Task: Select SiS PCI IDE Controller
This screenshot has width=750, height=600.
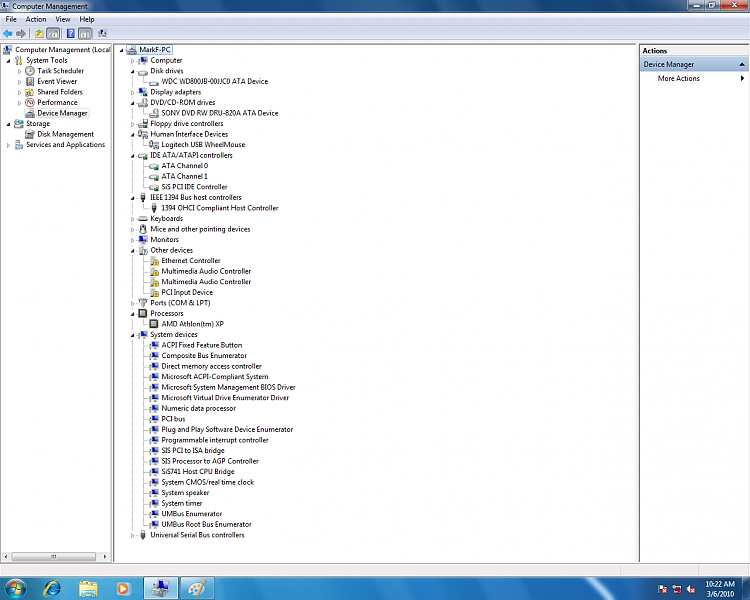Action: [194, 187]
